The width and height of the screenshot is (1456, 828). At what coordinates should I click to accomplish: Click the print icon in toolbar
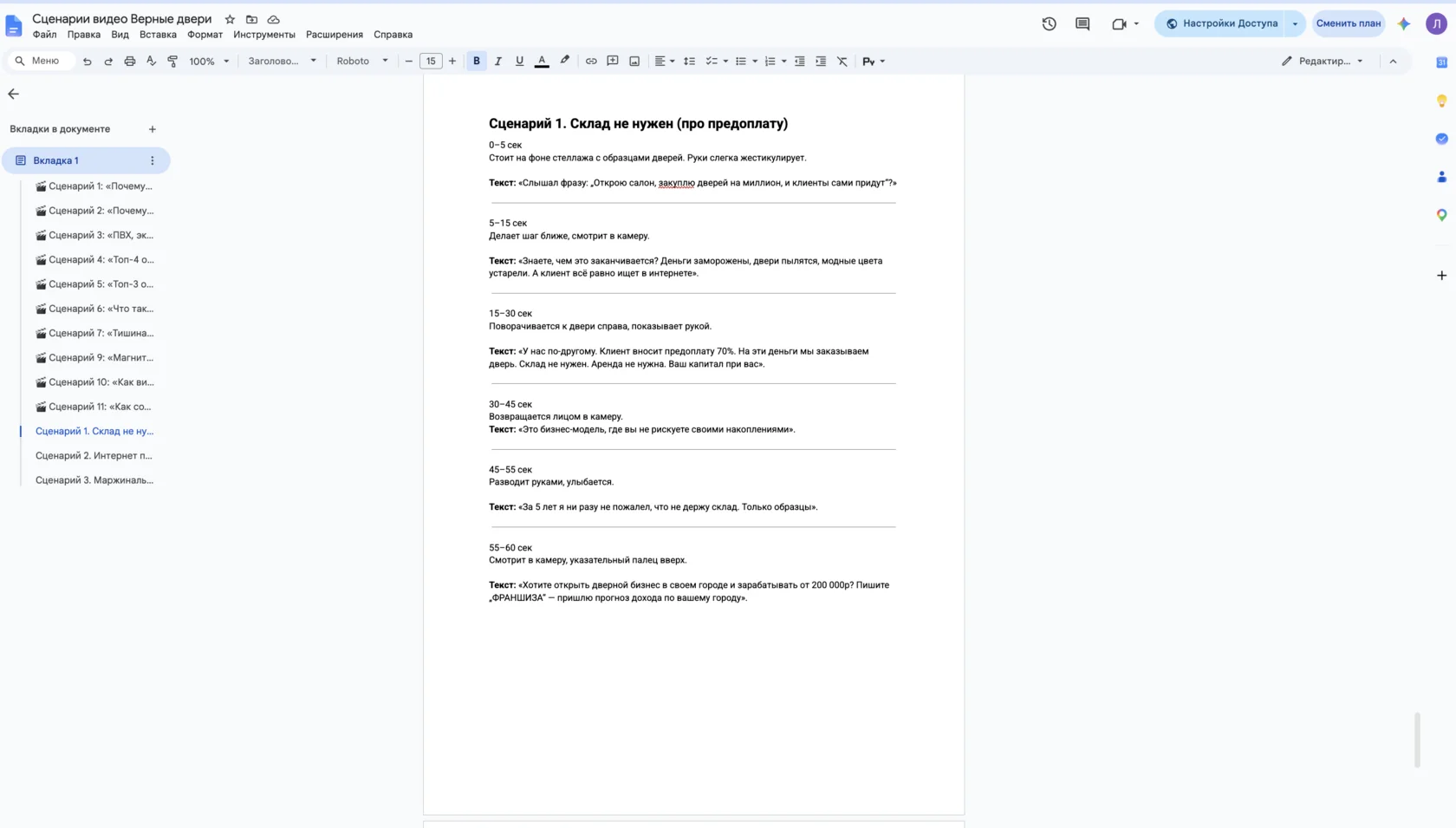[x=130, y=61]
